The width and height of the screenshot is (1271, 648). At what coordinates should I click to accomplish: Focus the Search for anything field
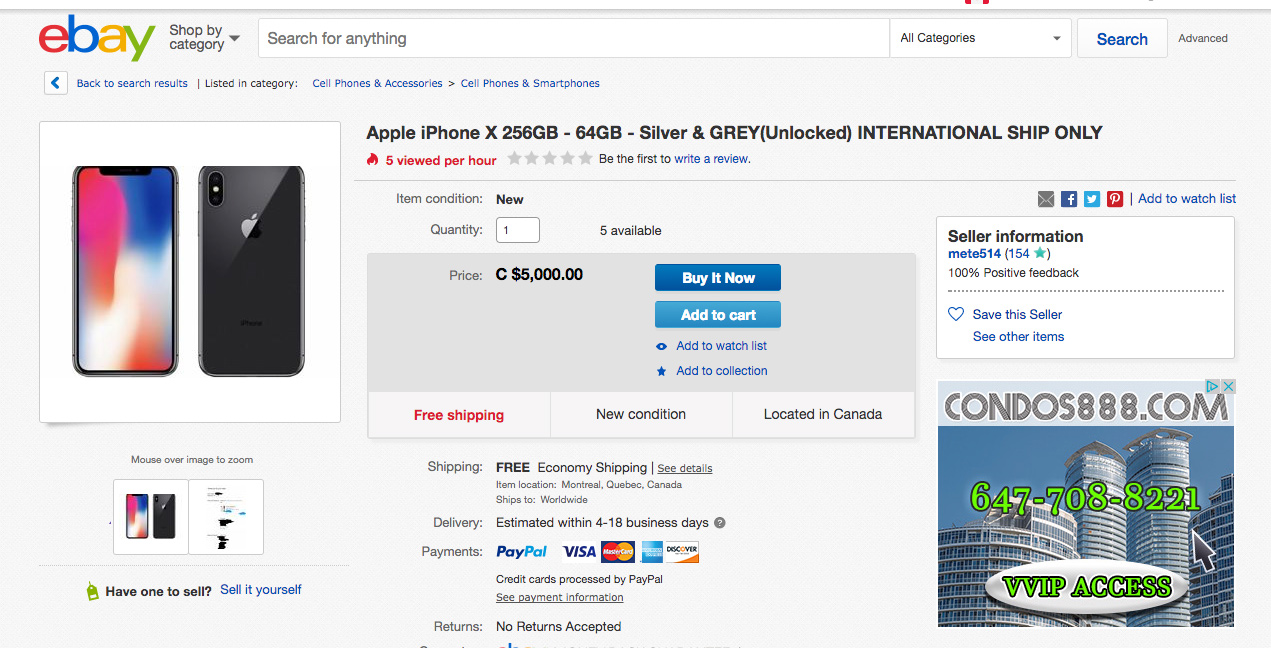pyautogui.click(x=574, y=38)
